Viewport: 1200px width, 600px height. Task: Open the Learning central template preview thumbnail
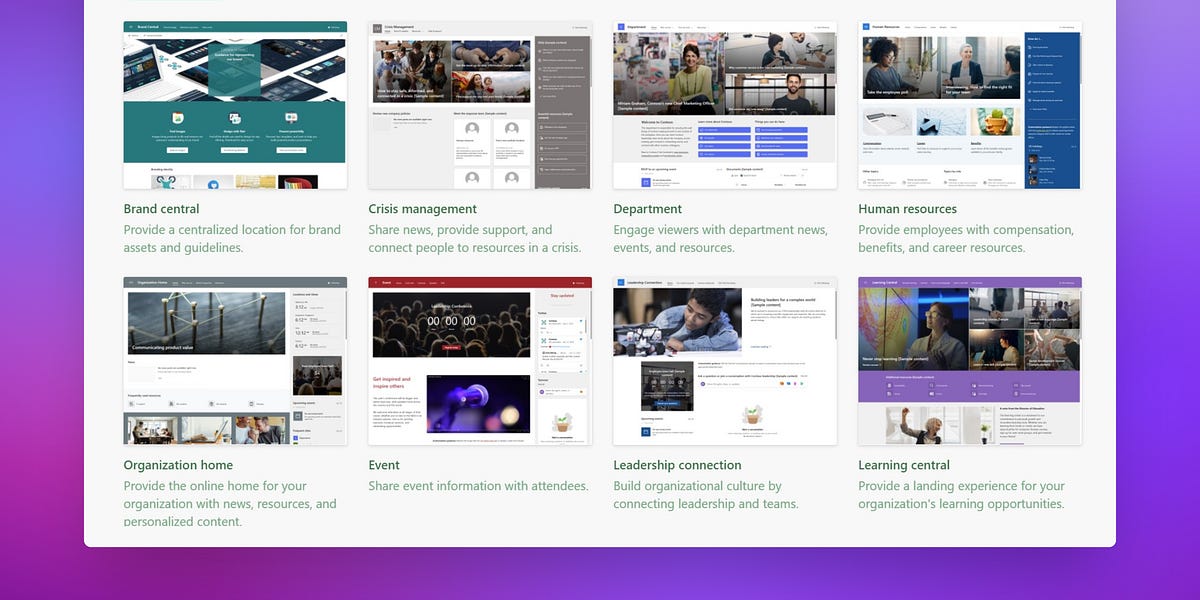click(x=969, y=360)
